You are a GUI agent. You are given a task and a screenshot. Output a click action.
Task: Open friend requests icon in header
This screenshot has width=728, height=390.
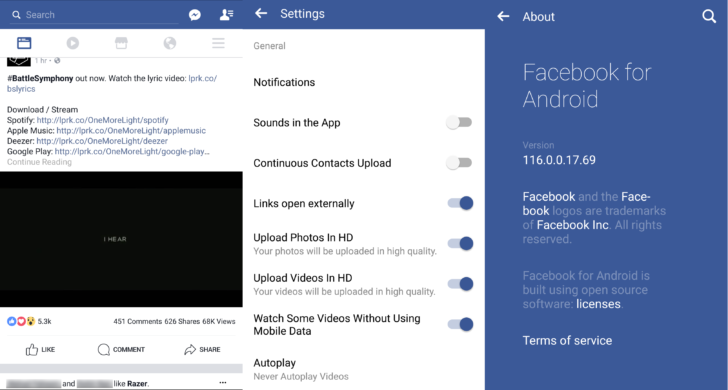(226, 15)
